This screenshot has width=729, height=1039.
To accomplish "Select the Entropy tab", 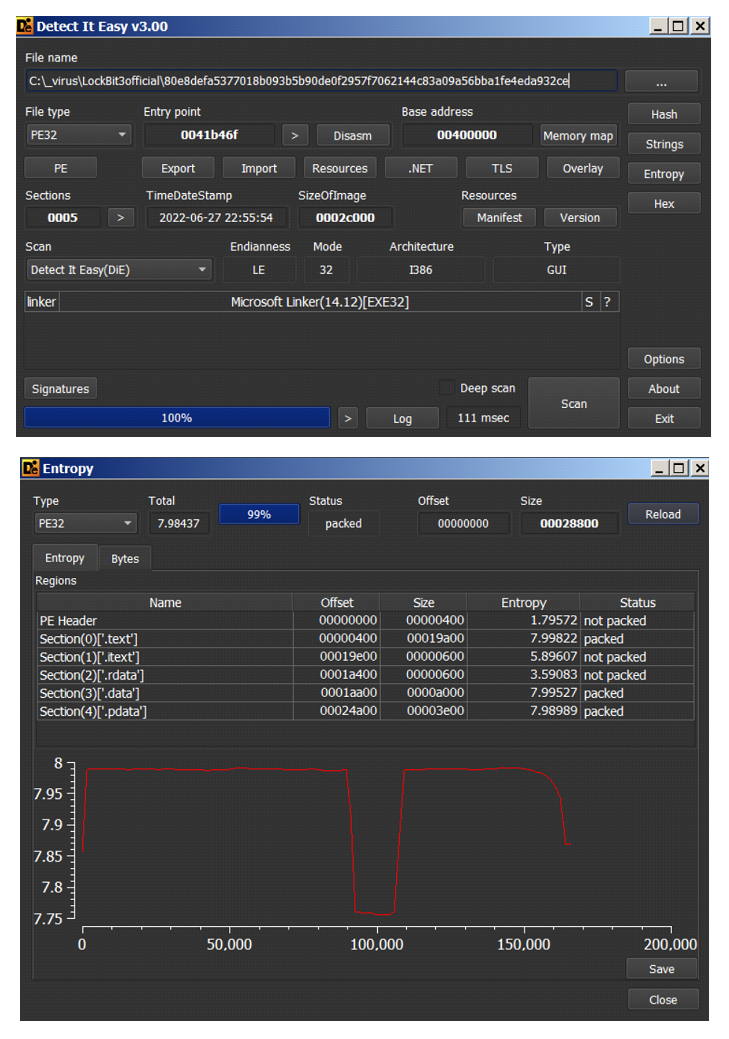I will coord(65,559).
